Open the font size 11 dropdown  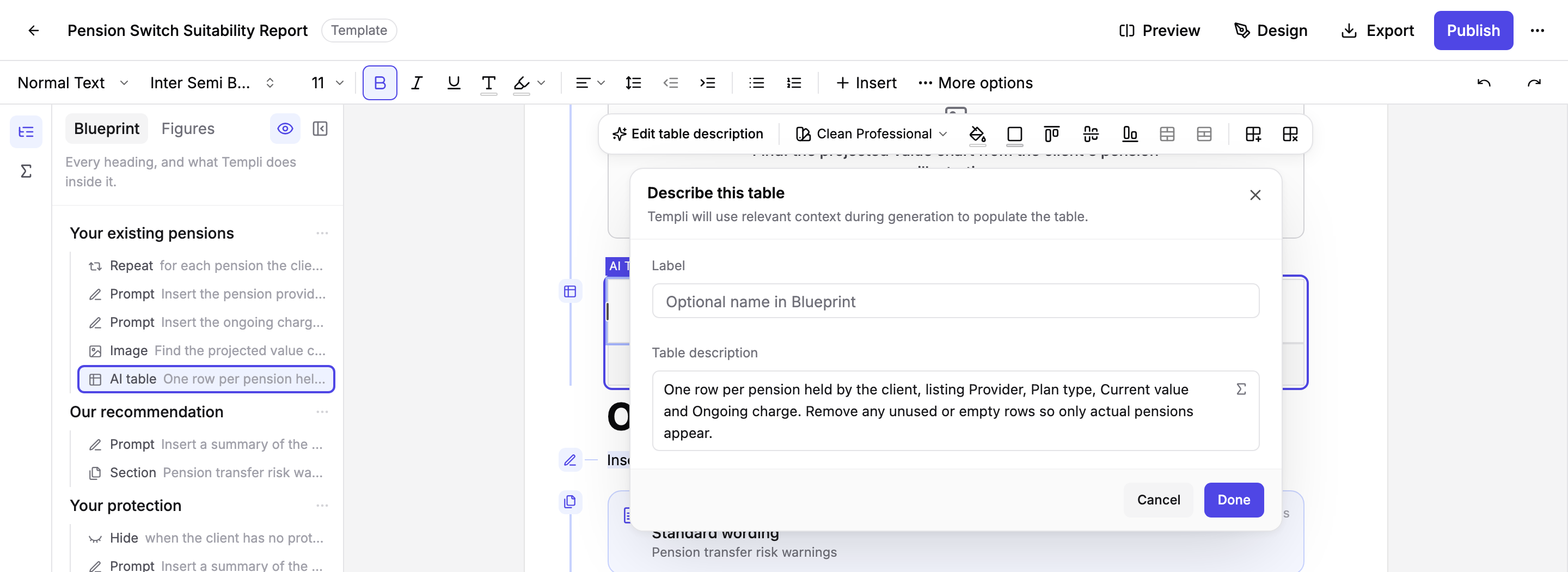[x=327, y=83]
